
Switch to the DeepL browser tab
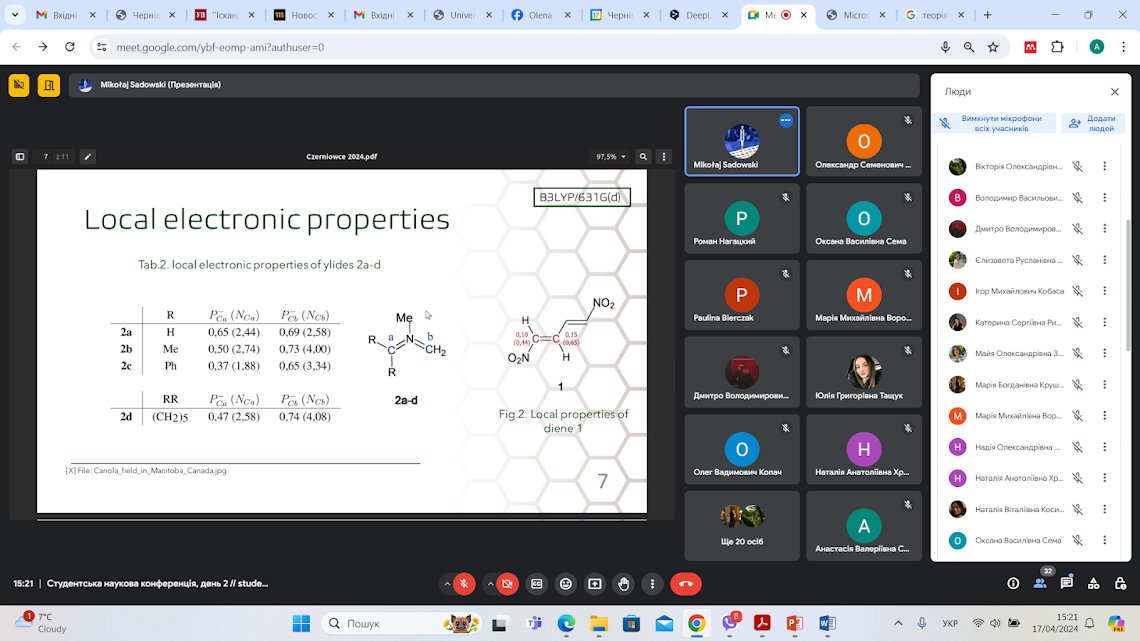point(698,15)
